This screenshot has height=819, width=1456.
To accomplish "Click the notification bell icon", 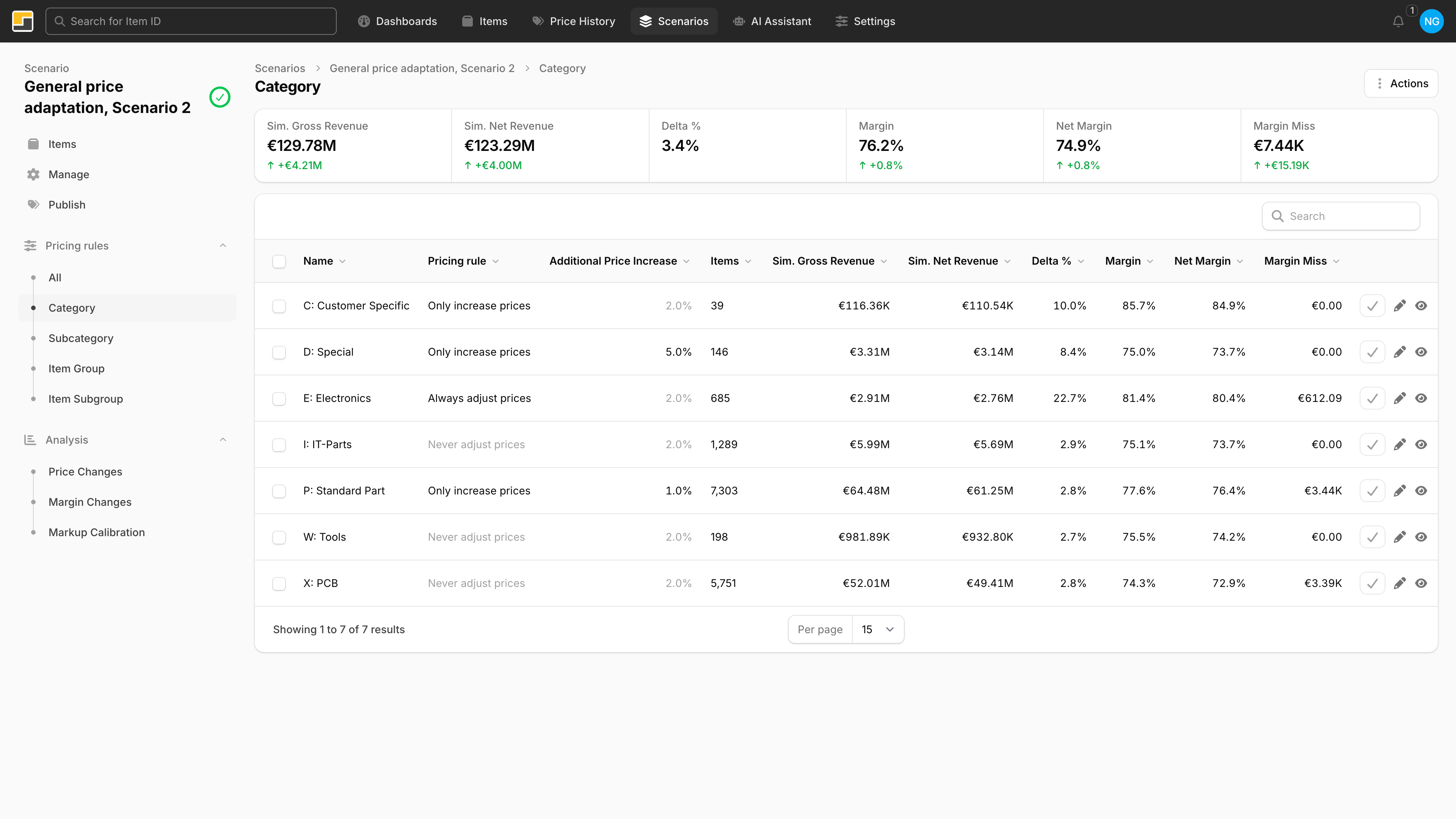I will click(x=1398, y=22).
